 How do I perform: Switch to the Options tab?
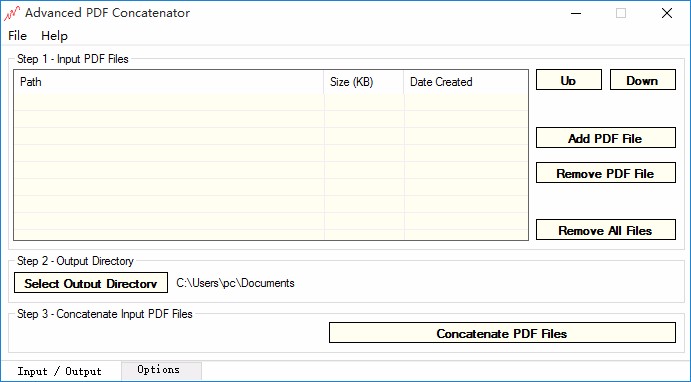[x=161, y=370]
